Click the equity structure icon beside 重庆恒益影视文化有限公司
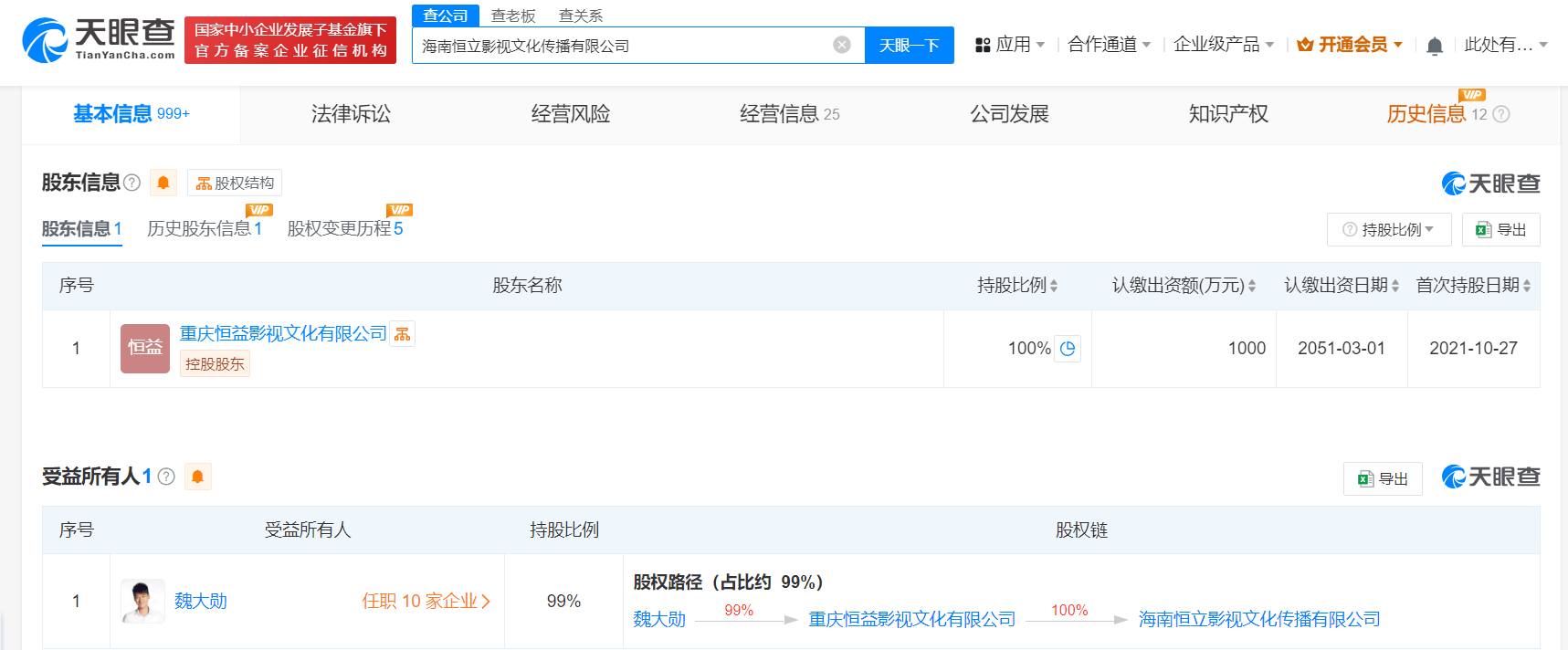Screen dimensions: 1568x650 (402, 334)
